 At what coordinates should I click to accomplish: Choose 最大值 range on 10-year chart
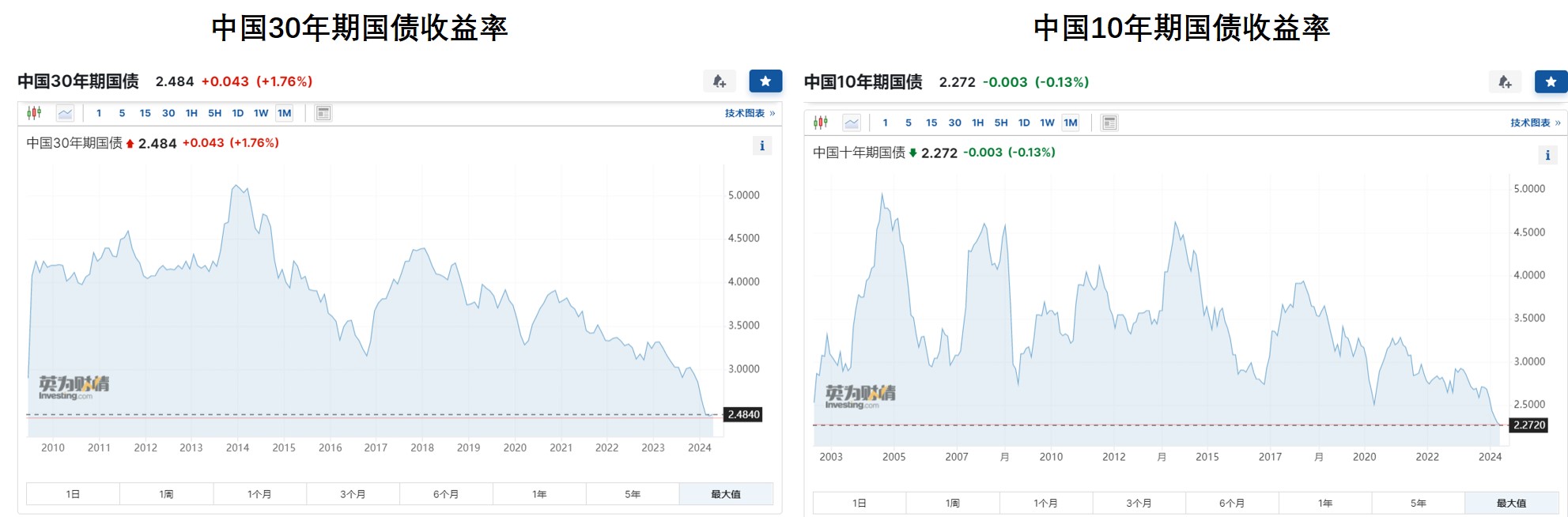coord(1511,504)
